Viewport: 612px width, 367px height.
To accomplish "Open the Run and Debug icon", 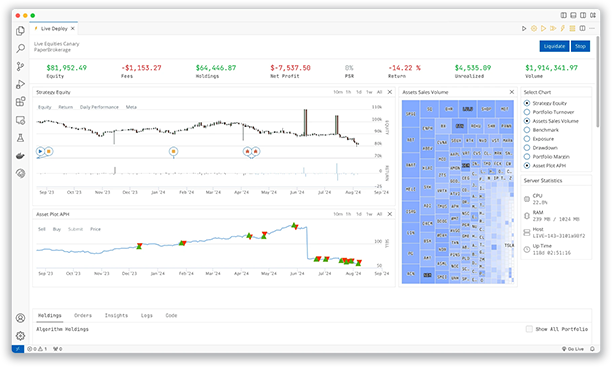I will click(20, 84).
